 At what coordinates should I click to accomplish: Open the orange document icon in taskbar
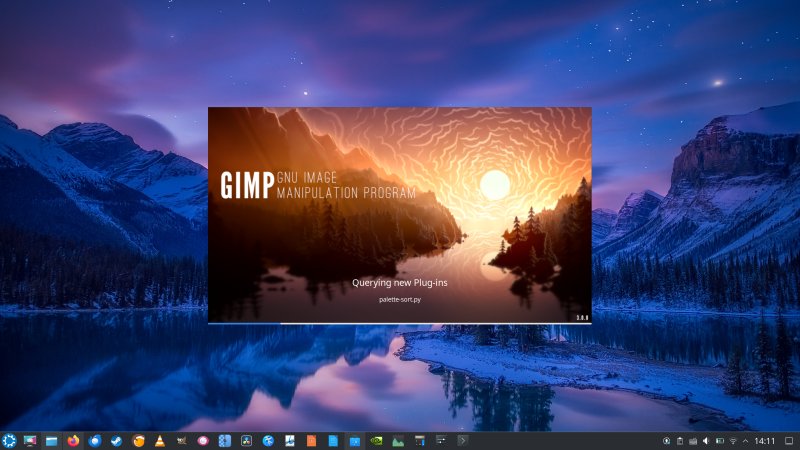click(x=311, y=441)
